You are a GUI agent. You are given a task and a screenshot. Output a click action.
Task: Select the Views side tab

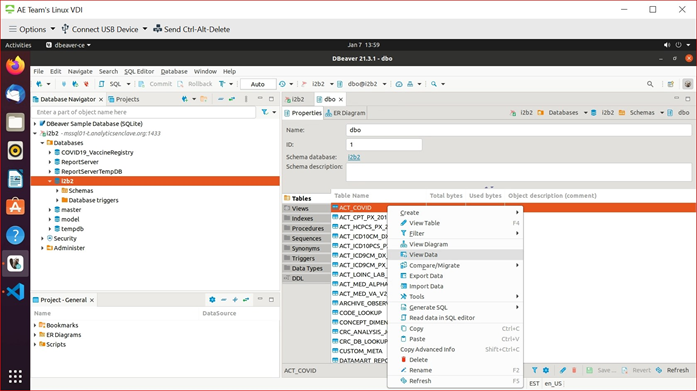pos(306,208)
